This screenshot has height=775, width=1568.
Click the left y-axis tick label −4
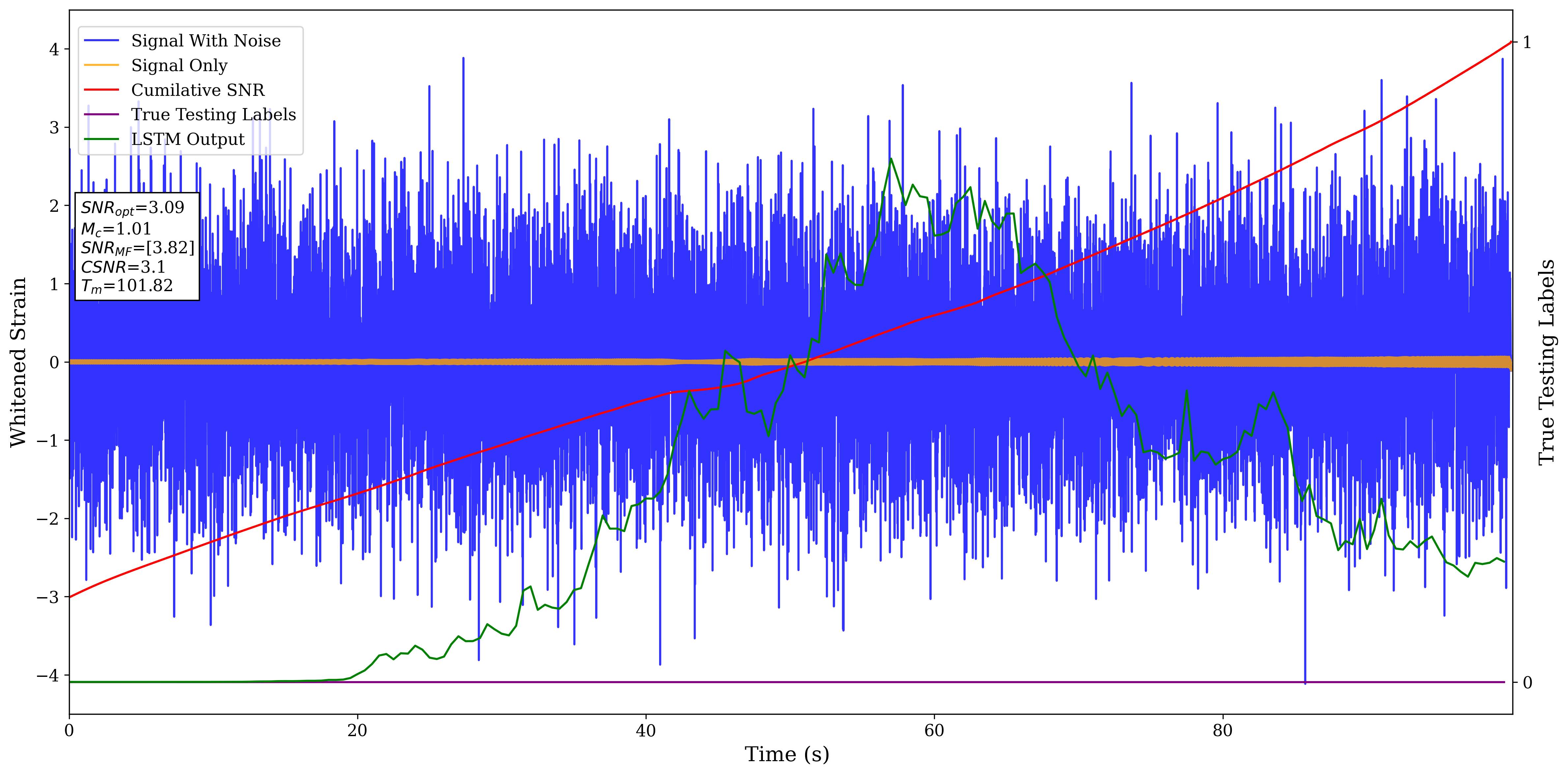coord(50,675)
